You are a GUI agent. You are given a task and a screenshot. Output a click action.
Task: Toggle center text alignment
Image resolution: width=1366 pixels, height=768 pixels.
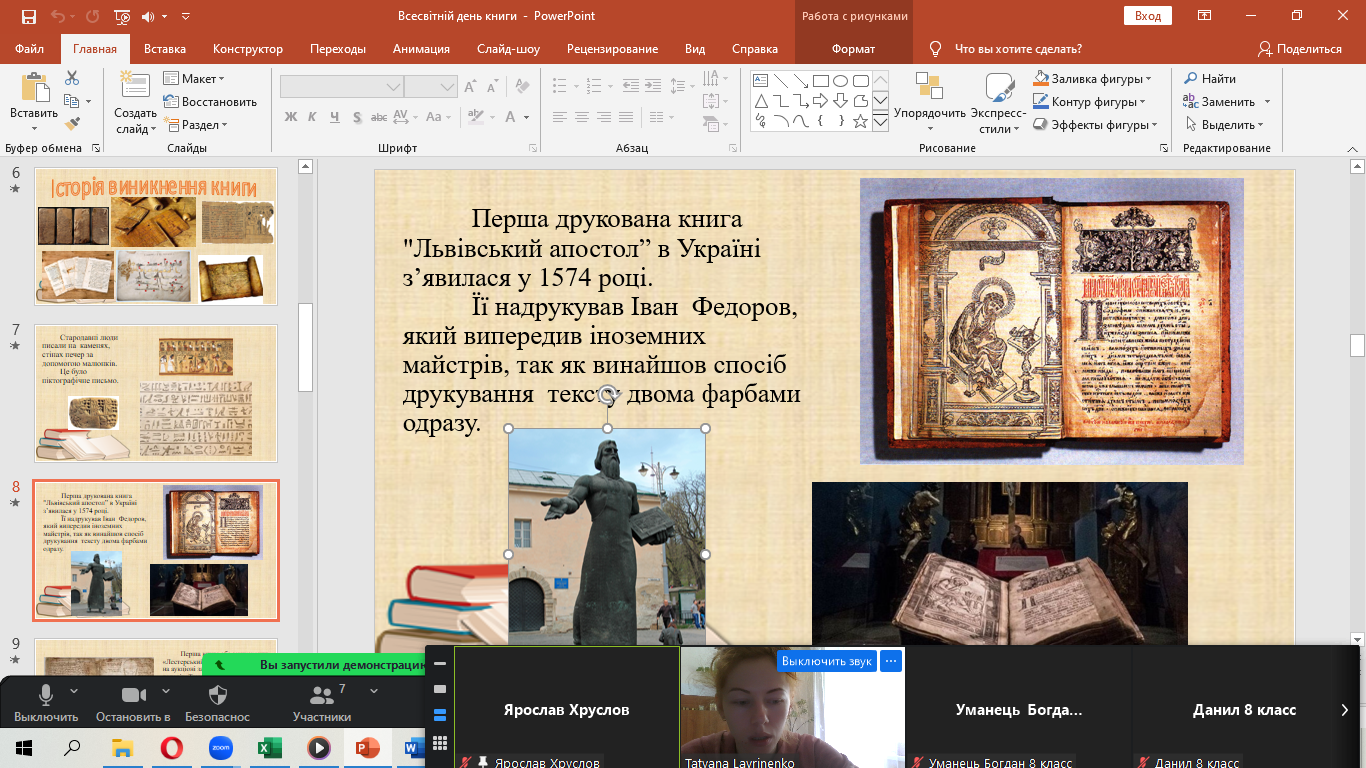pos(582,117)
